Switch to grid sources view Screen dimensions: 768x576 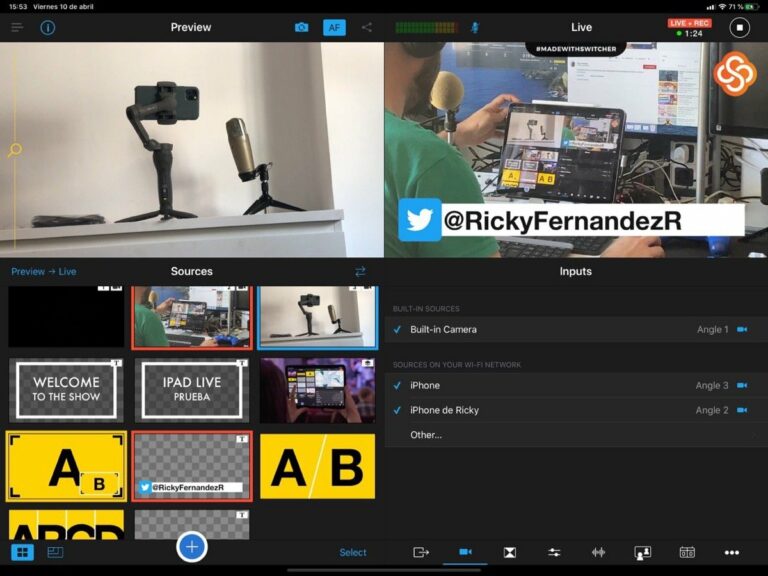coord(23,552)
